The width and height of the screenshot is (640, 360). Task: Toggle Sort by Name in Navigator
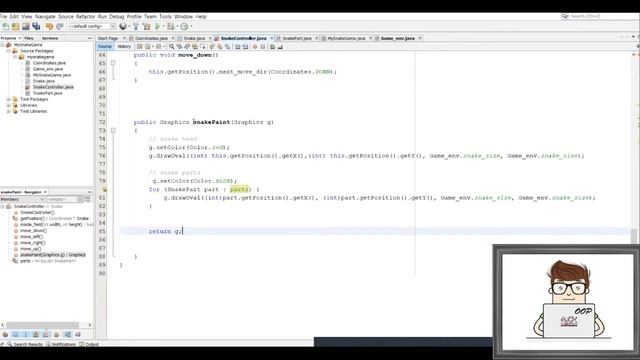[67, 335]
